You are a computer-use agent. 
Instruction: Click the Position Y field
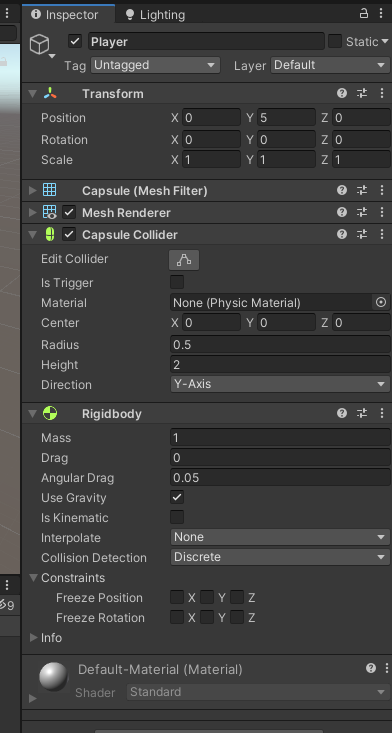[286, 117]
